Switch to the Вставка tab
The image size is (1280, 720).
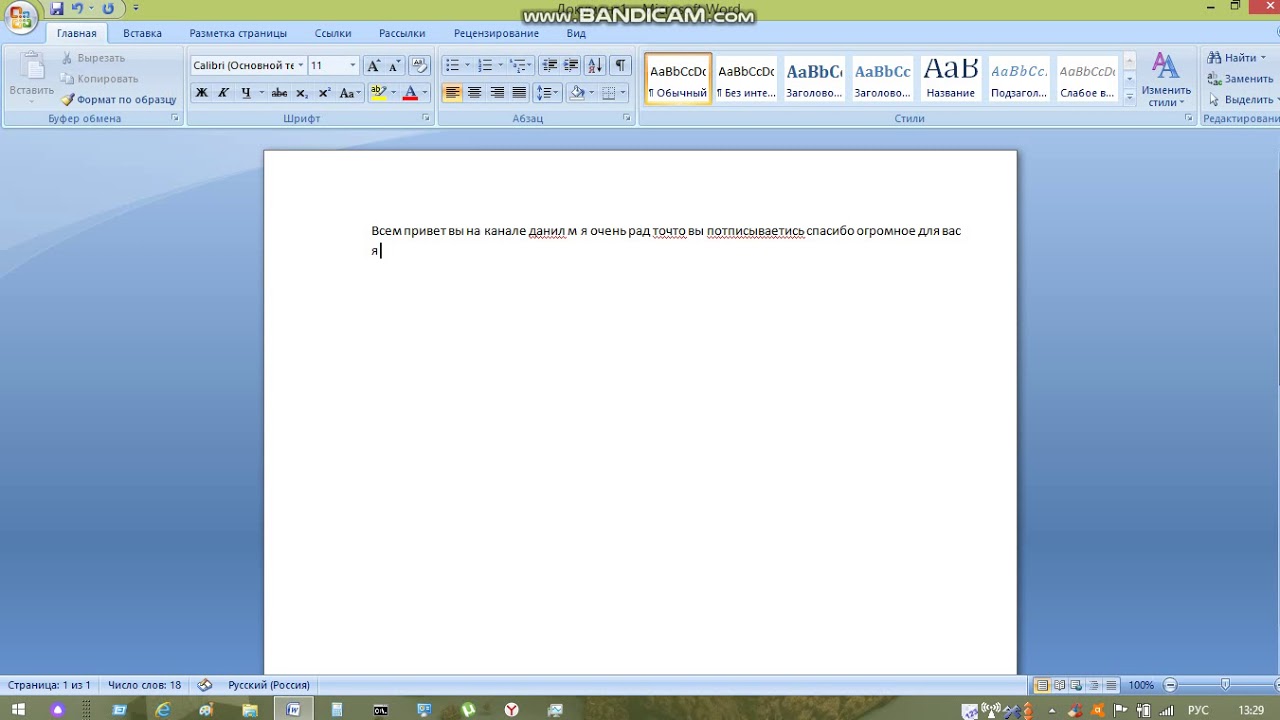coord(143,33)
